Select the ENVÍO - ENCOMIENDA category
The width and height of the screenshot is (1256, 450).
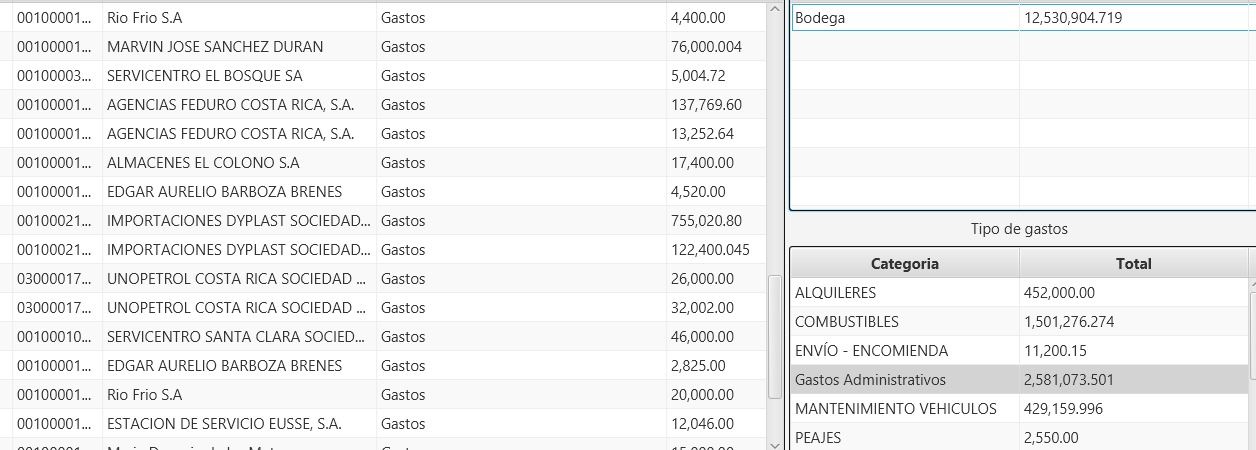[905, 351]
